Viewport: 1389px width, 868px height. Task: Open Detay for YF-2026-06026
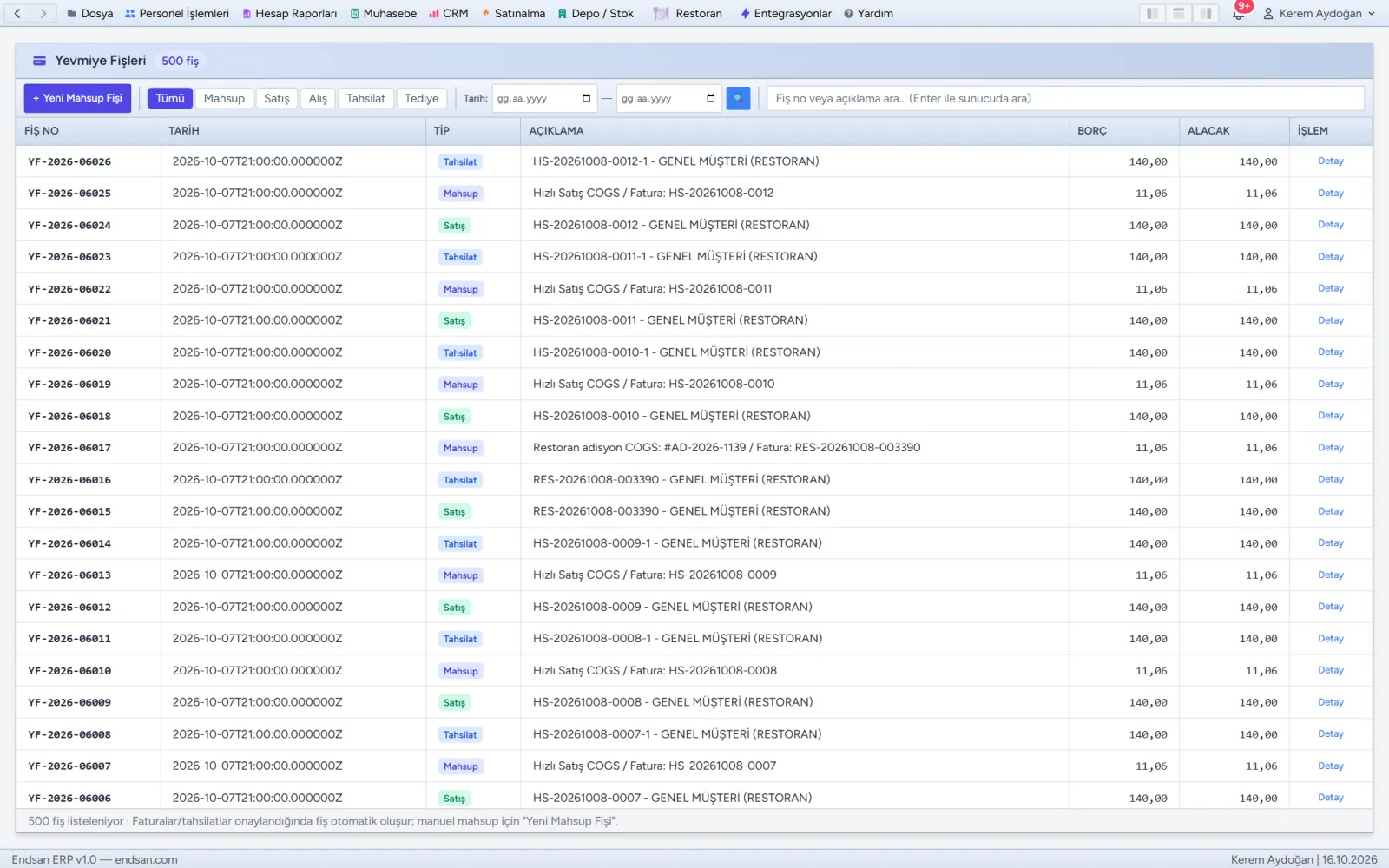[x=1330, y=161]
